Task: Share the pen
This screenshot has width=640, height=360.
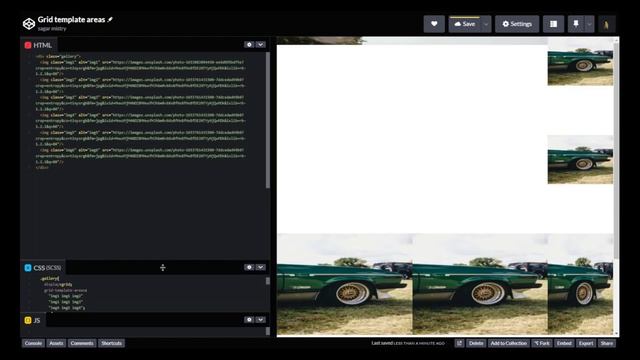Action: 607,343
